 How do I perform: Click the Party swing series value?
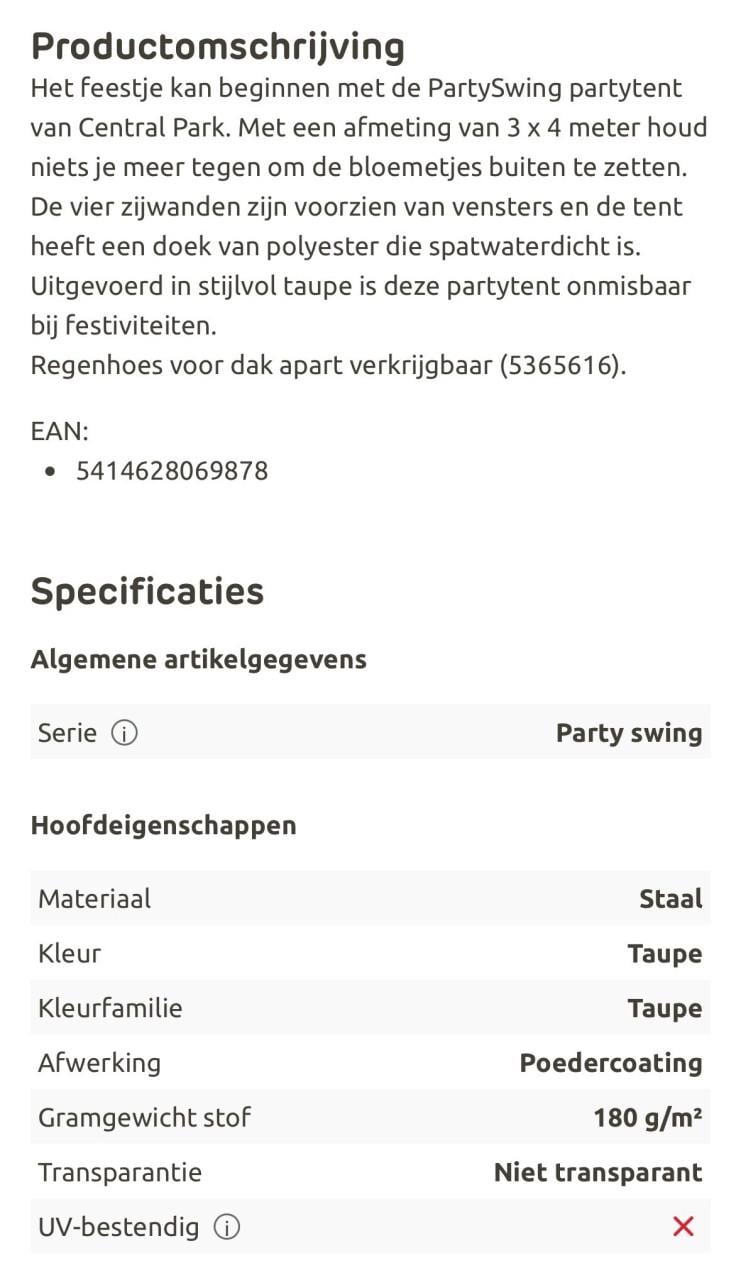click(x=629, y=734)
